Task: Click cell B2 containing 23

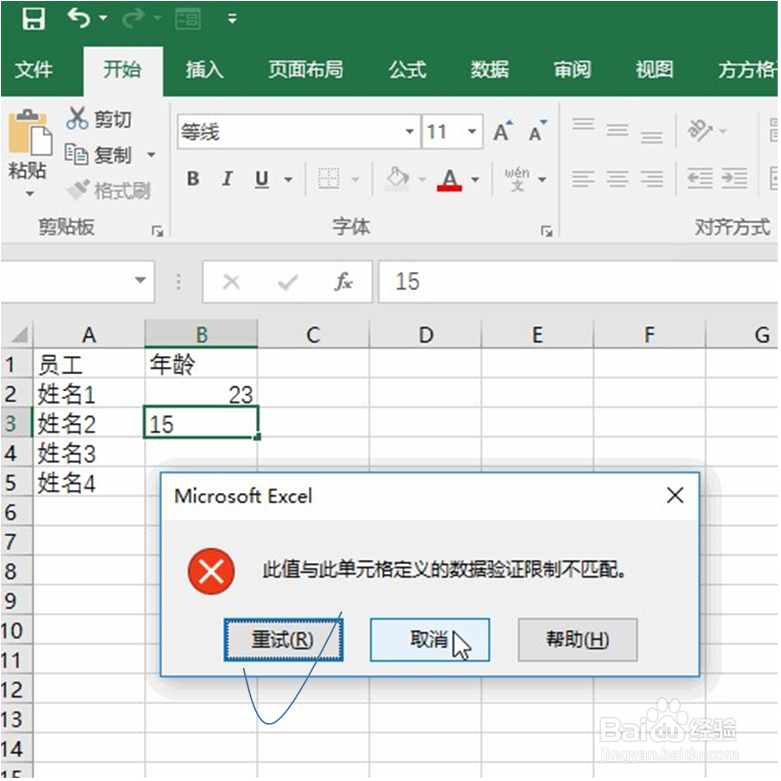Action: (201, 394)
